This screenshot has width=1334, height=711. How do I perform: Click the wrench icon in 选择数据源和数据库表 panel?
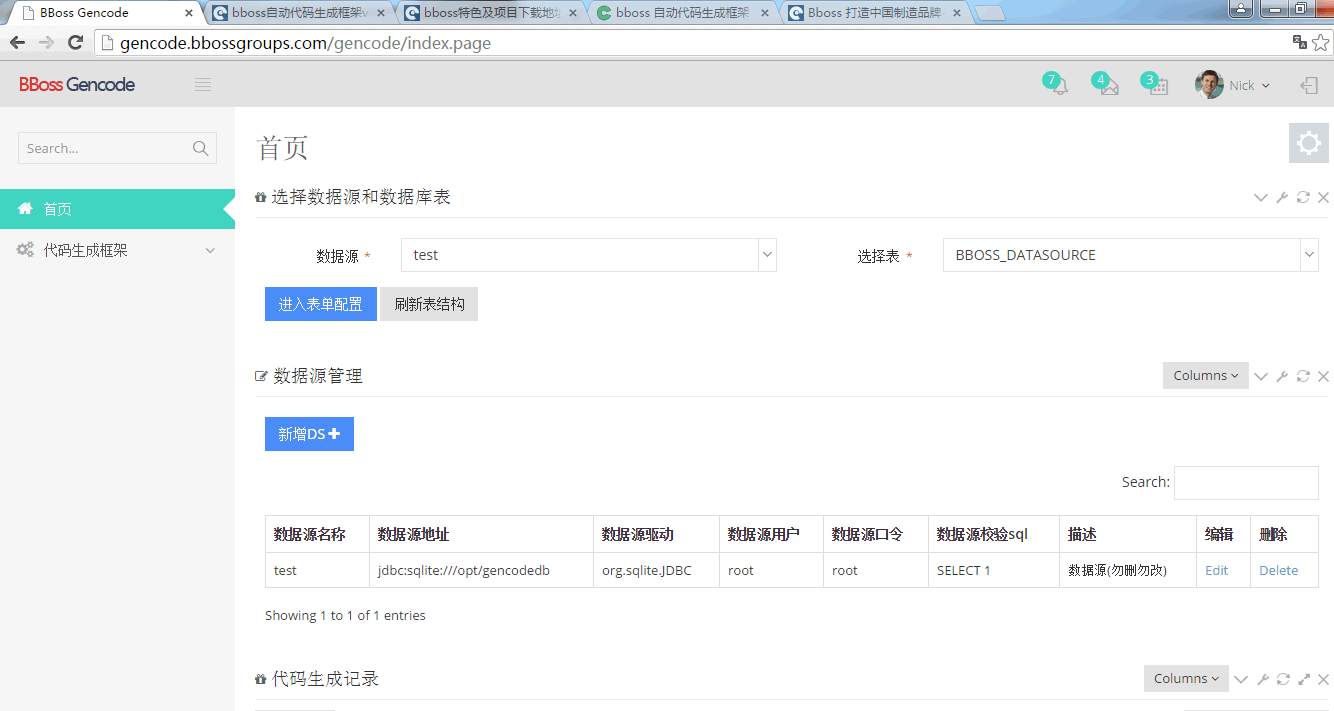[x=1282, y=197]
